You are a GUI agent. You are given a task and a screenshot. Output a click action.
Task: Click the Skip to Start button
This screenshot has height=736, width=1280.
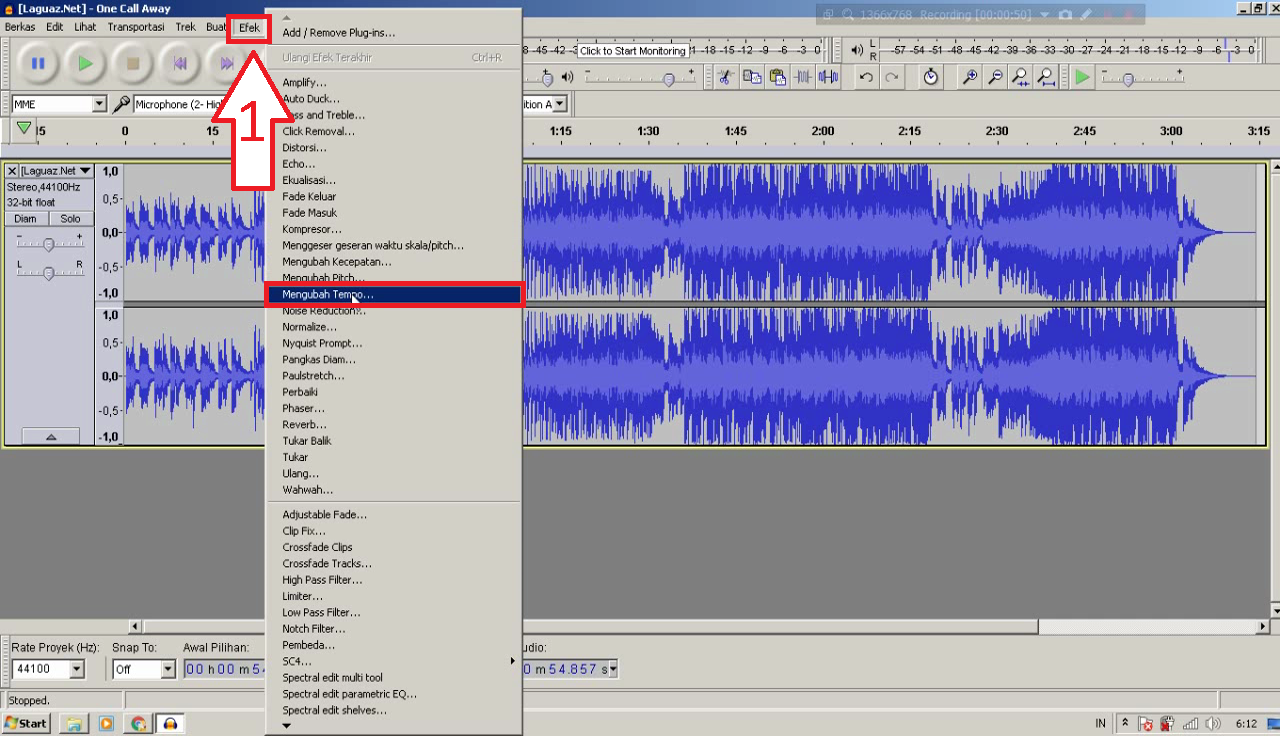point(180,64)
